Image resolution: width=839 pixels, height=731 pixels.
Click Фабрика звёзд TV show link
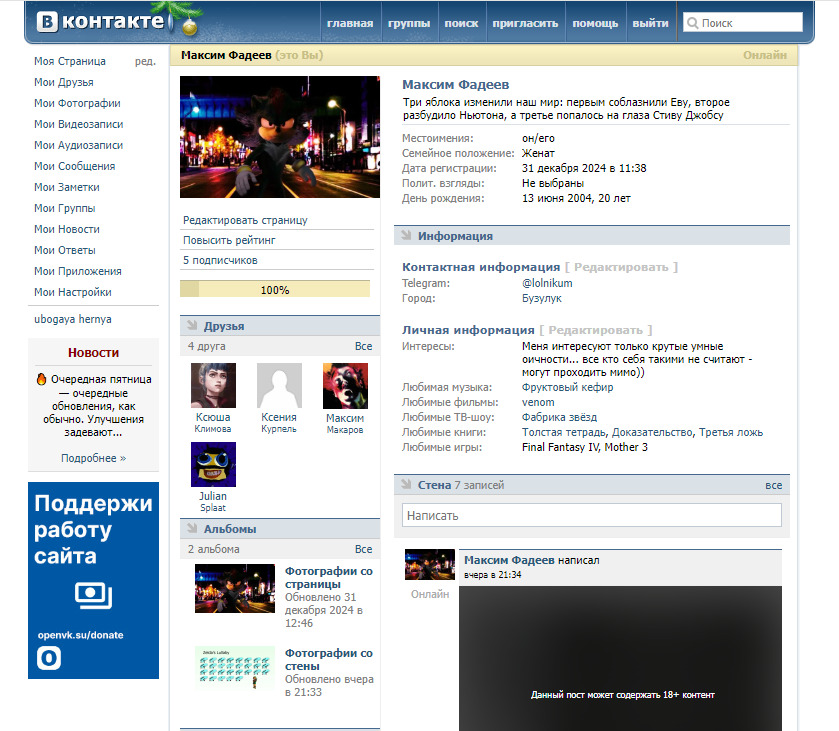559,417
